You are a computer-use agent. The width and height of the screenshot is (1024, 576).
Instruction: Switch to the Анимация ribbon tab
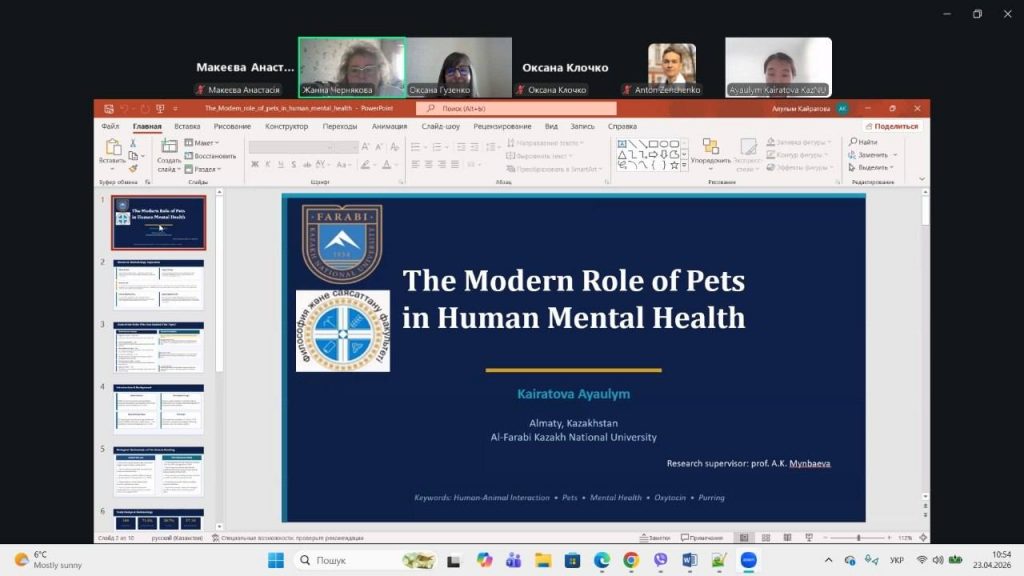[389, 127]
